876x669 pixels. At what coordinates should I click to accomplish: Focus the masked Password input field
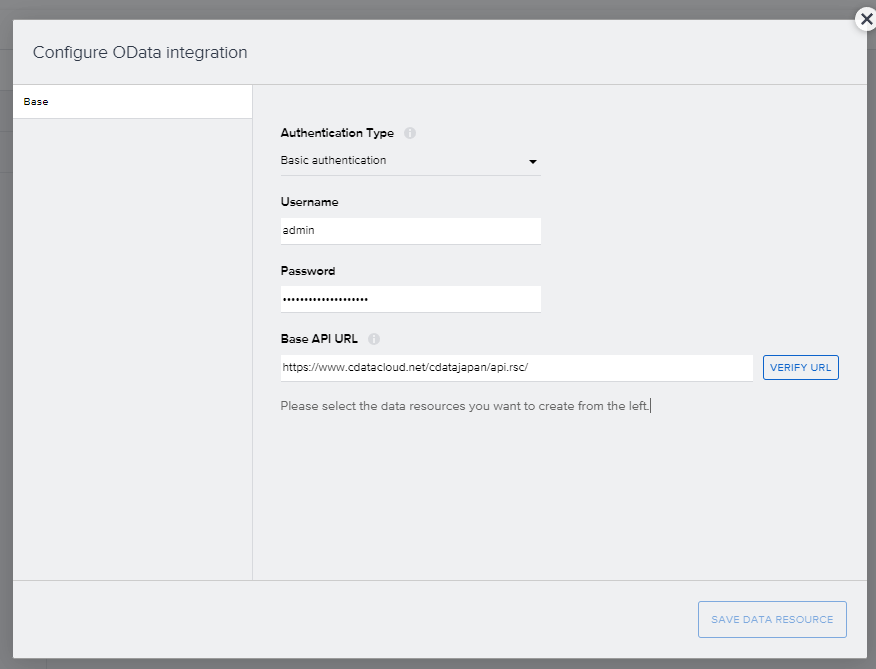point(410,299)
